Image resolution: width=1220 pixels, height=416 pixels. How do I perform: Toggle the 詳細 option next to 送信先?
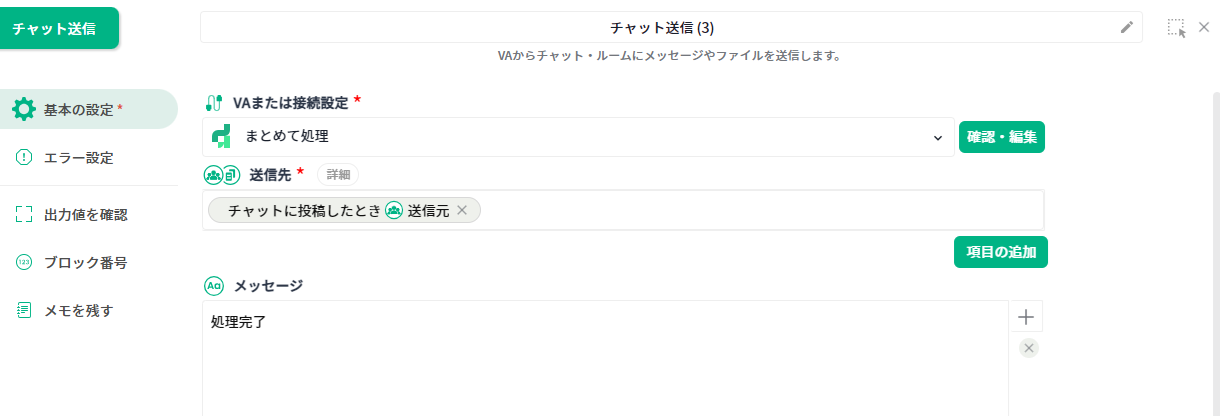338,174
